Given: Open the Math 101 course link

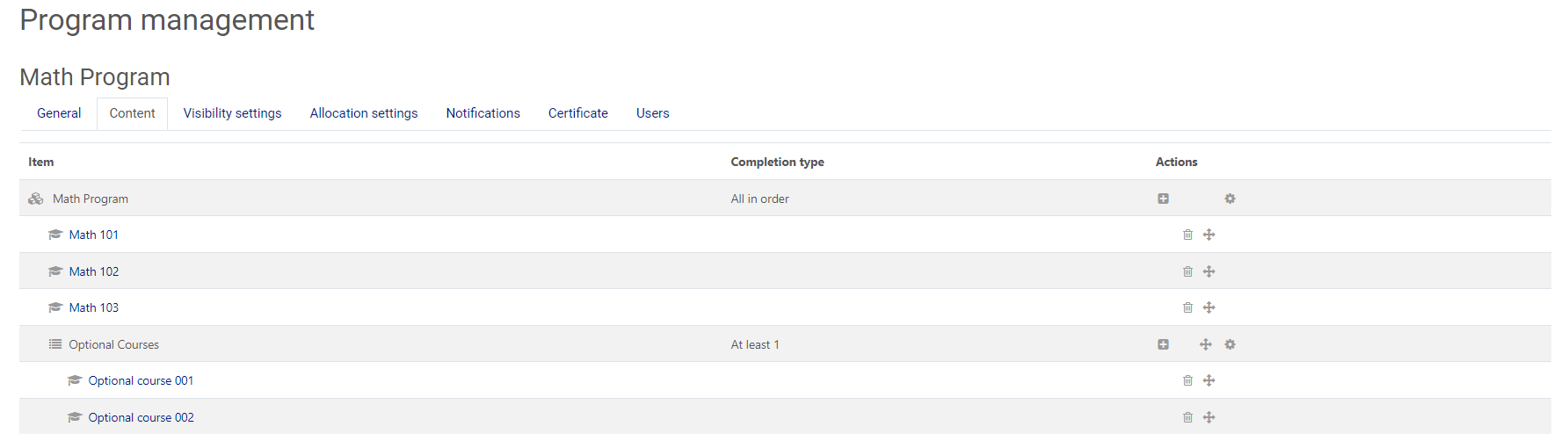Looking at the screenshot, I should (x=94, y=235).
